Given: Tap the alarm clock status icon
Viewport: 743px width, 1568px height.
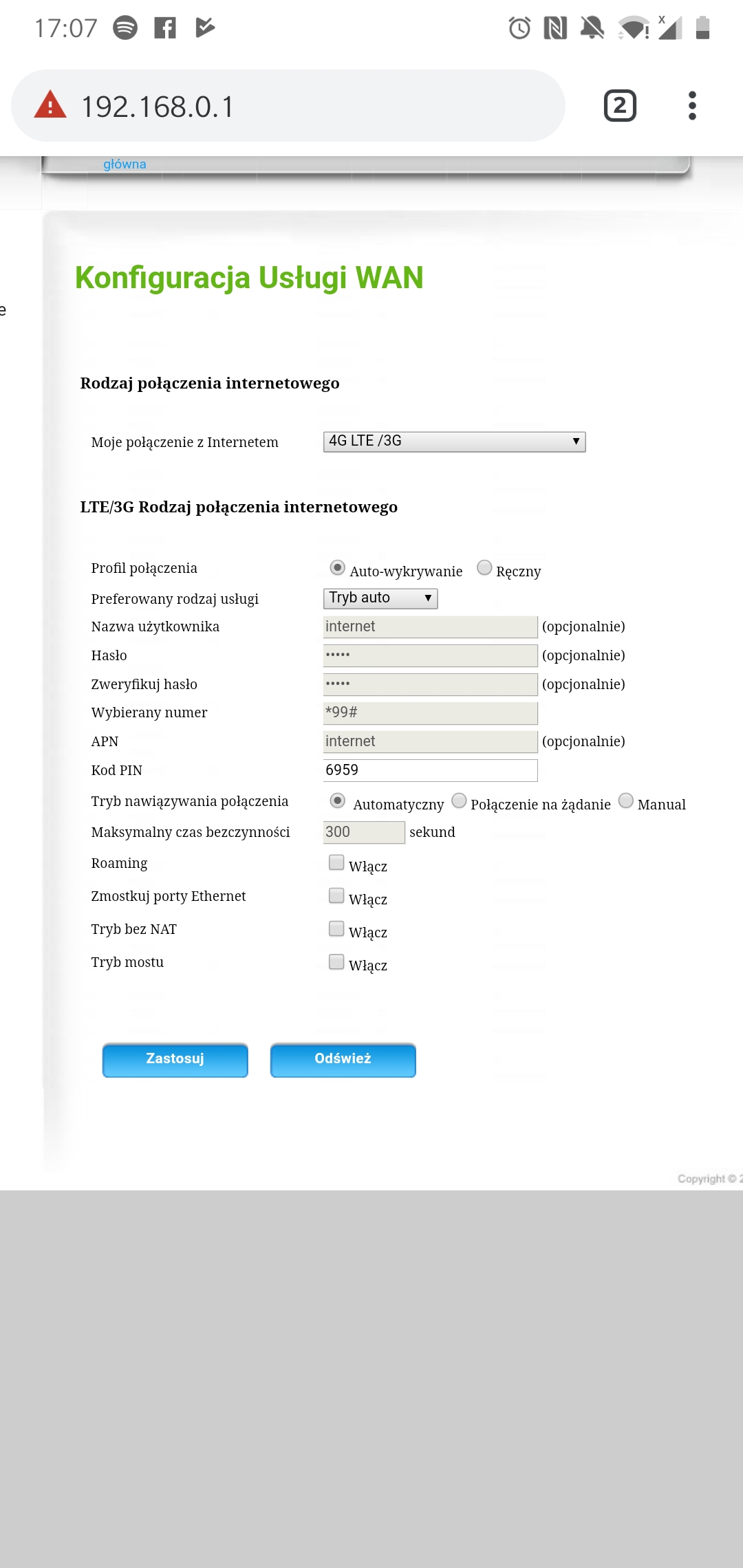Looking at the screenshot, I should [x=519, y=28].
